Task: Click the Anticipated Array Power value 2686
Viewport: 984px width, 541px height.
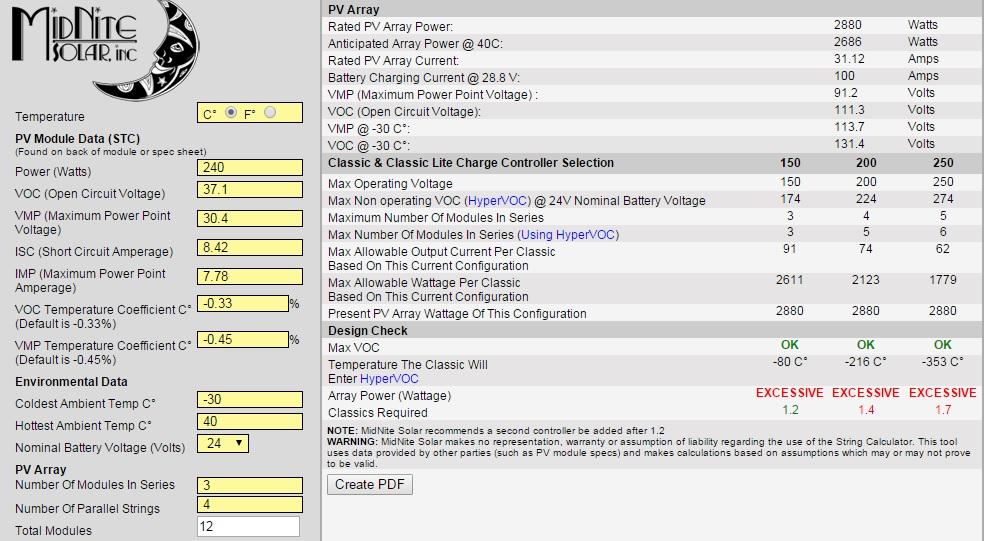Action: point(847,42)
